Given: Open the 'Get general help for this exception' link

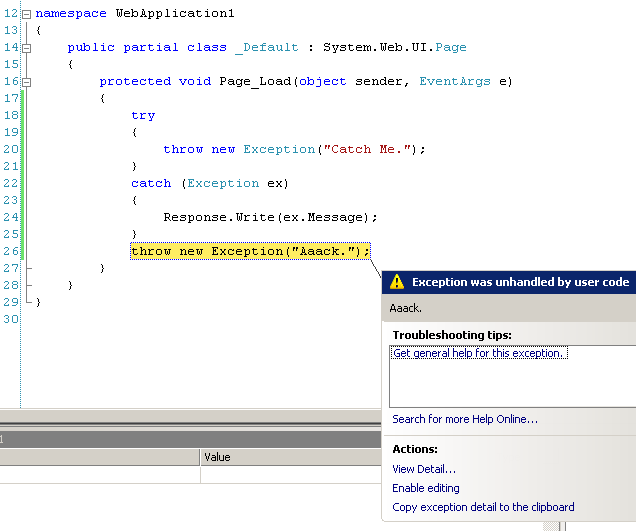Looking at the screenshot, I should [x=478, y=353].
